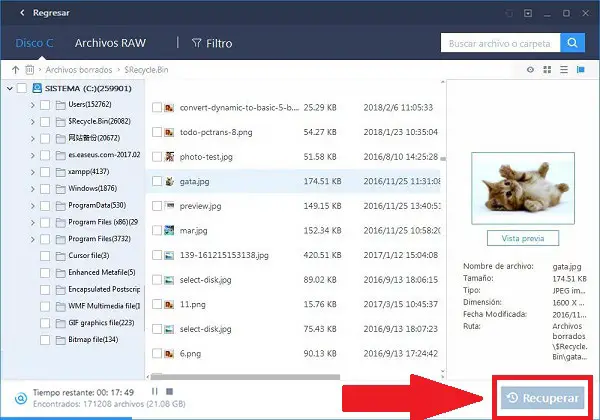Switch to large thumbnails grid view
600x420 pixels.
pos(547,70)
